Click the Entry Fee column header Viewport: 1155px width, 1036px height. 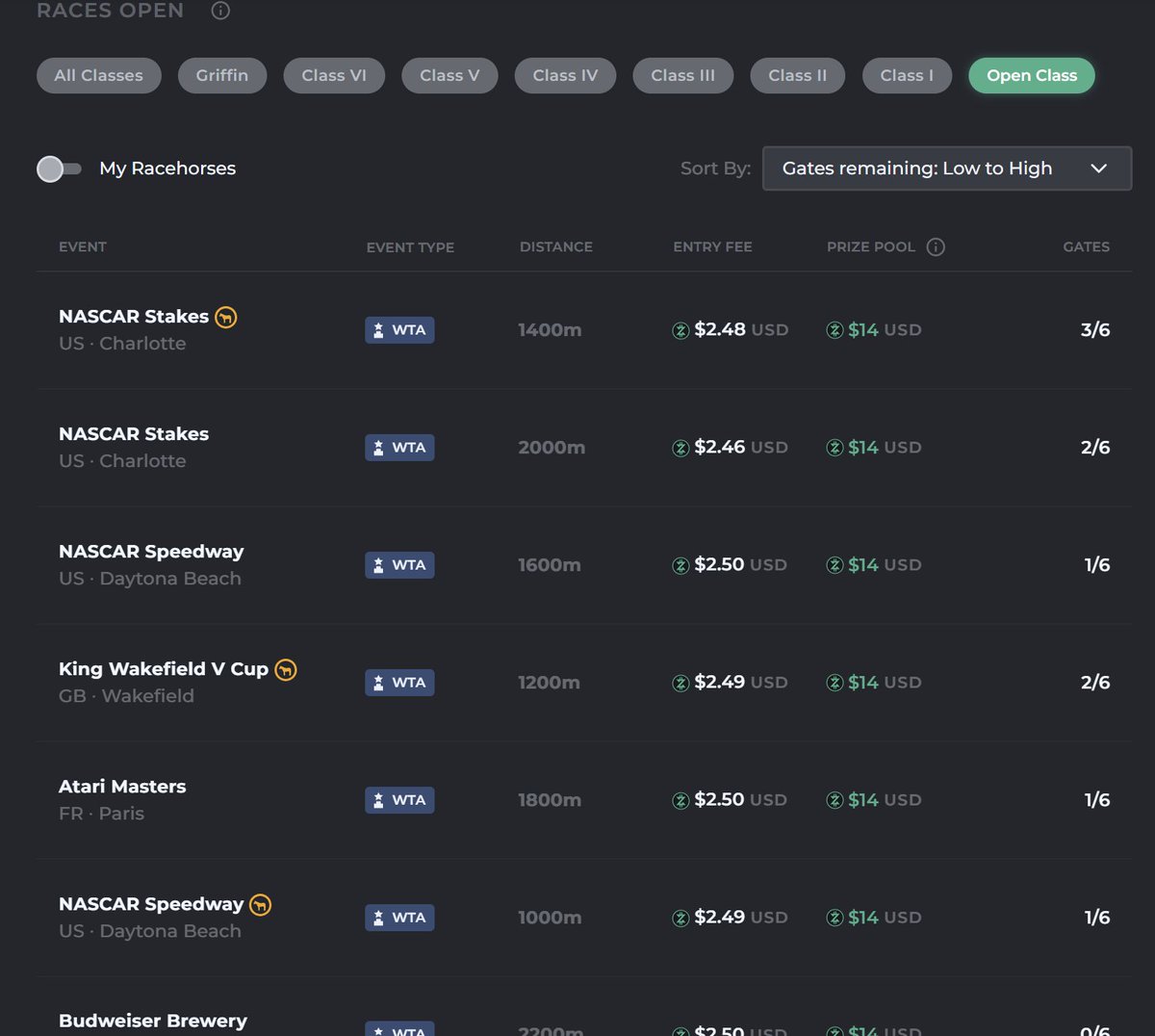pyautogui.click(x=713, y=247)
